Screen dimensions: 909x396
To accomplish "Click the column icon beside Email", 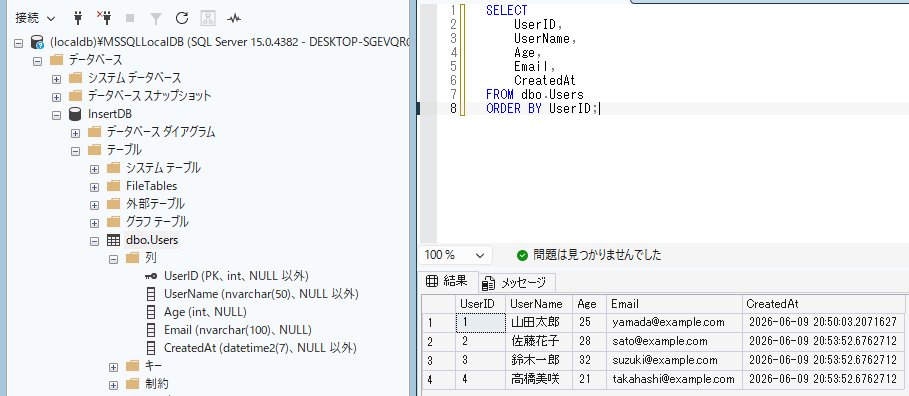I will pyautogui.click(x=151, y=330).
